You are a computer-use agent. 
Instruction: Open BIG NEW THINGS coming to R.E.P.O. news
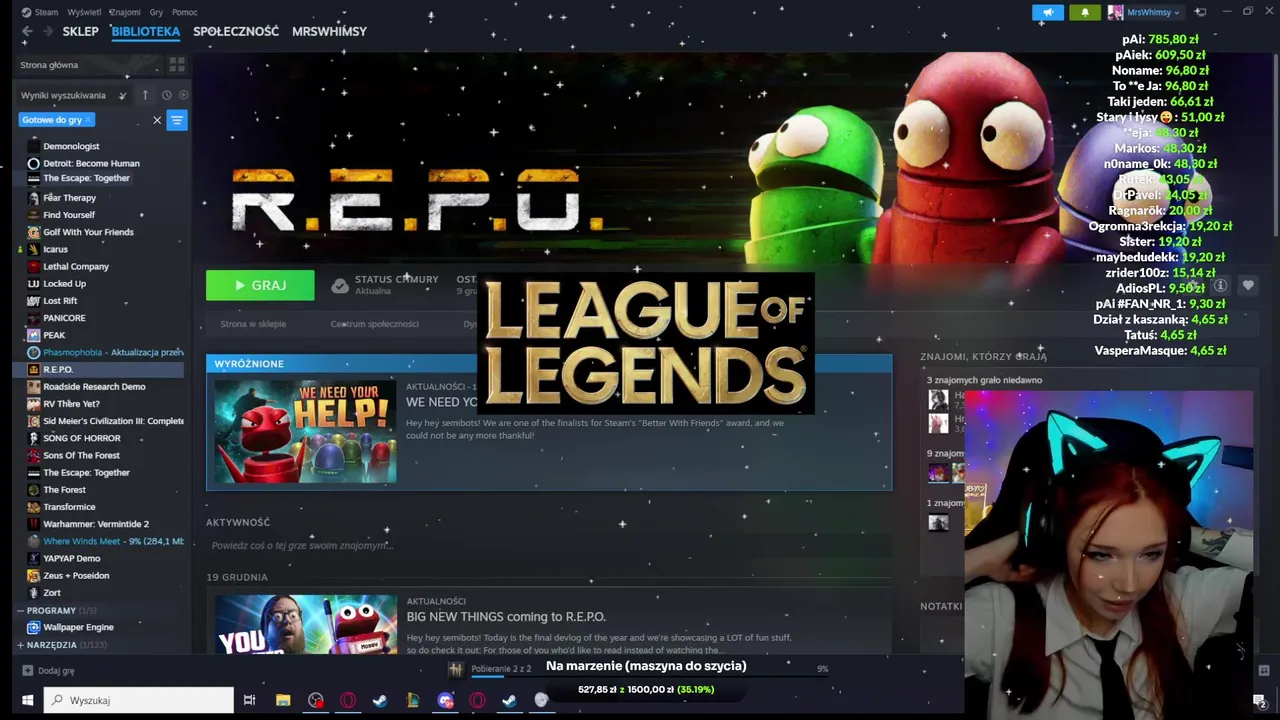point(506,617)
